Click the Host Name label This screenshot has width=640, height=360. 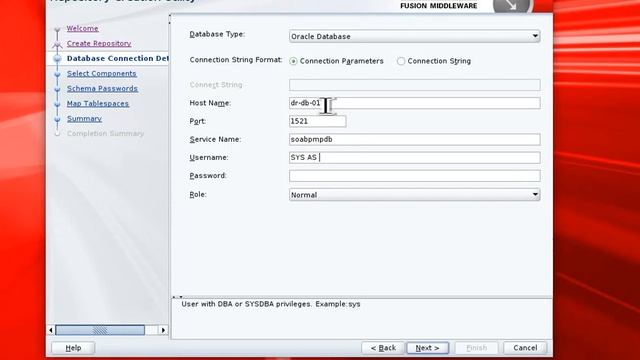point(210,103)
